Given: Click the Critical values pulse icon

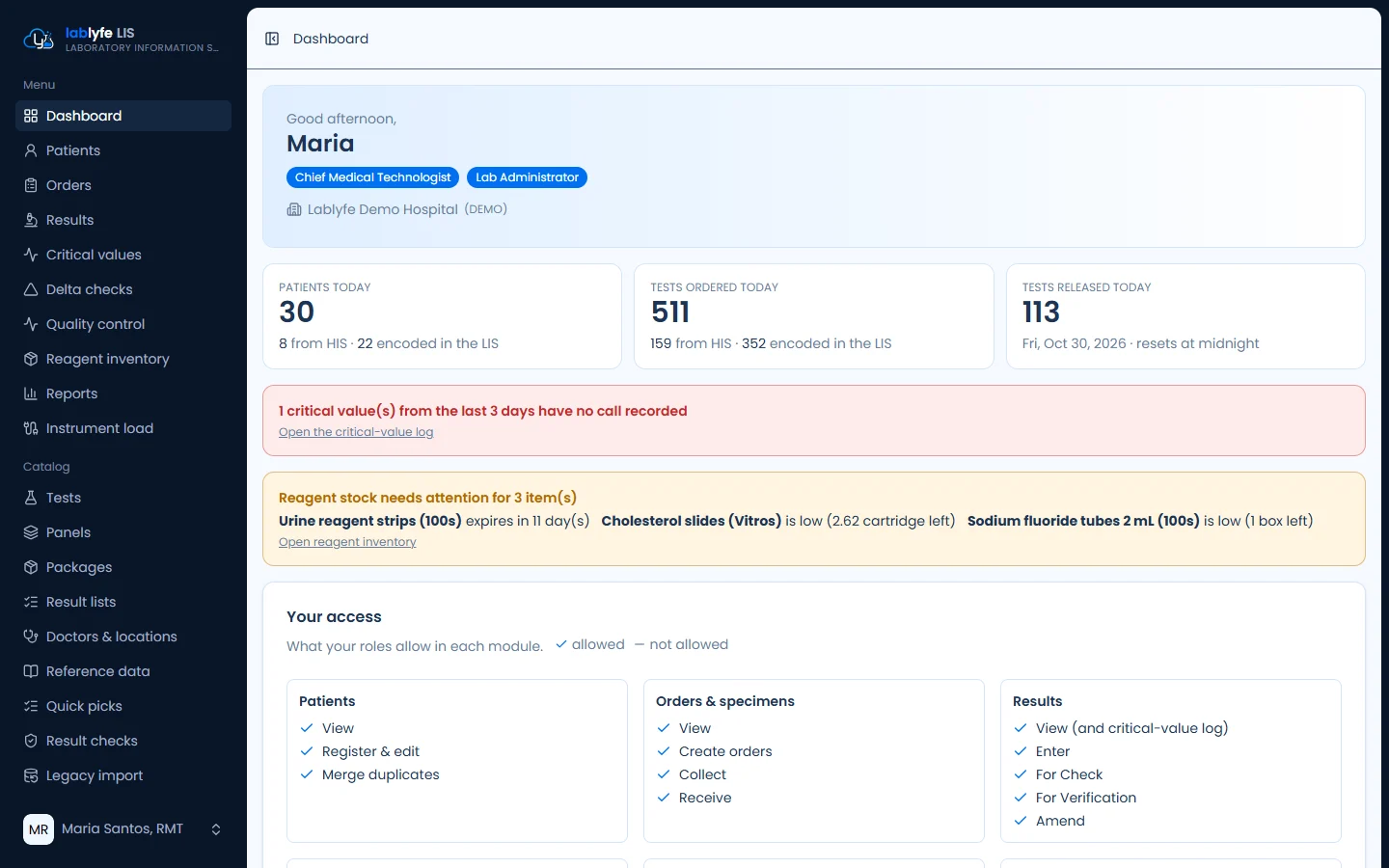Looking at the screenshot, I should tap(31, 255).
